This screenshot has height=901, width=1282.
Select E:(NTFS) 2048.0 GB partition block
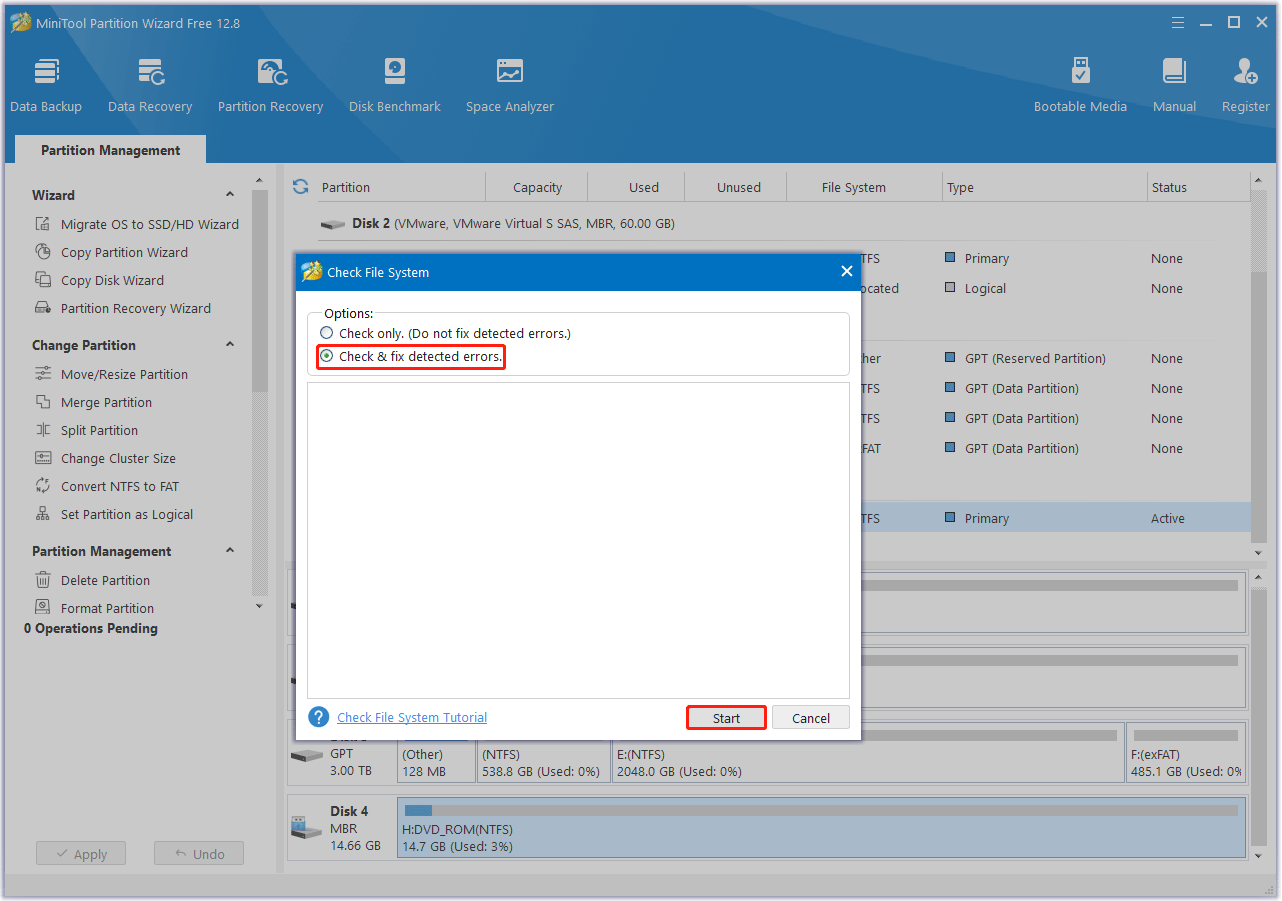click(x=868, y=753)
